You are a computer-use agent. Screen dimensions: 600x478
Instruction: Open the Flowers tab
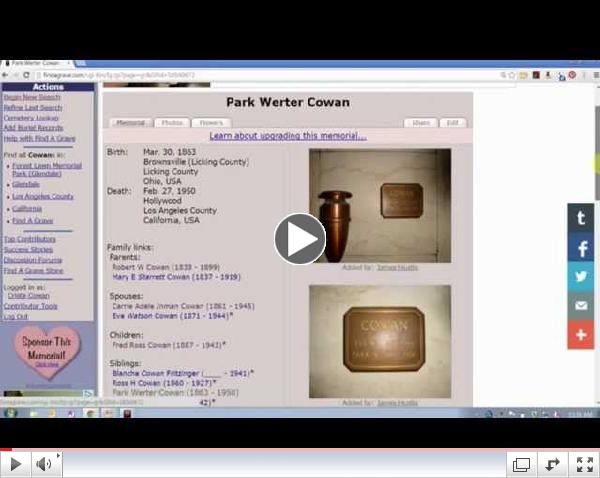click(211, 123)
